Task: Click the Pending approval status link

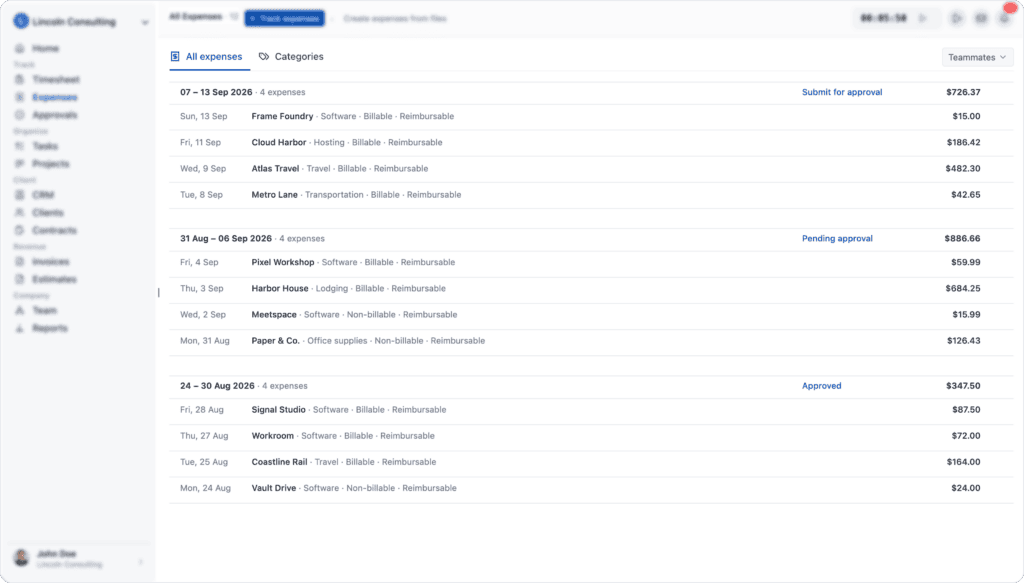Action: click(837, 238)
